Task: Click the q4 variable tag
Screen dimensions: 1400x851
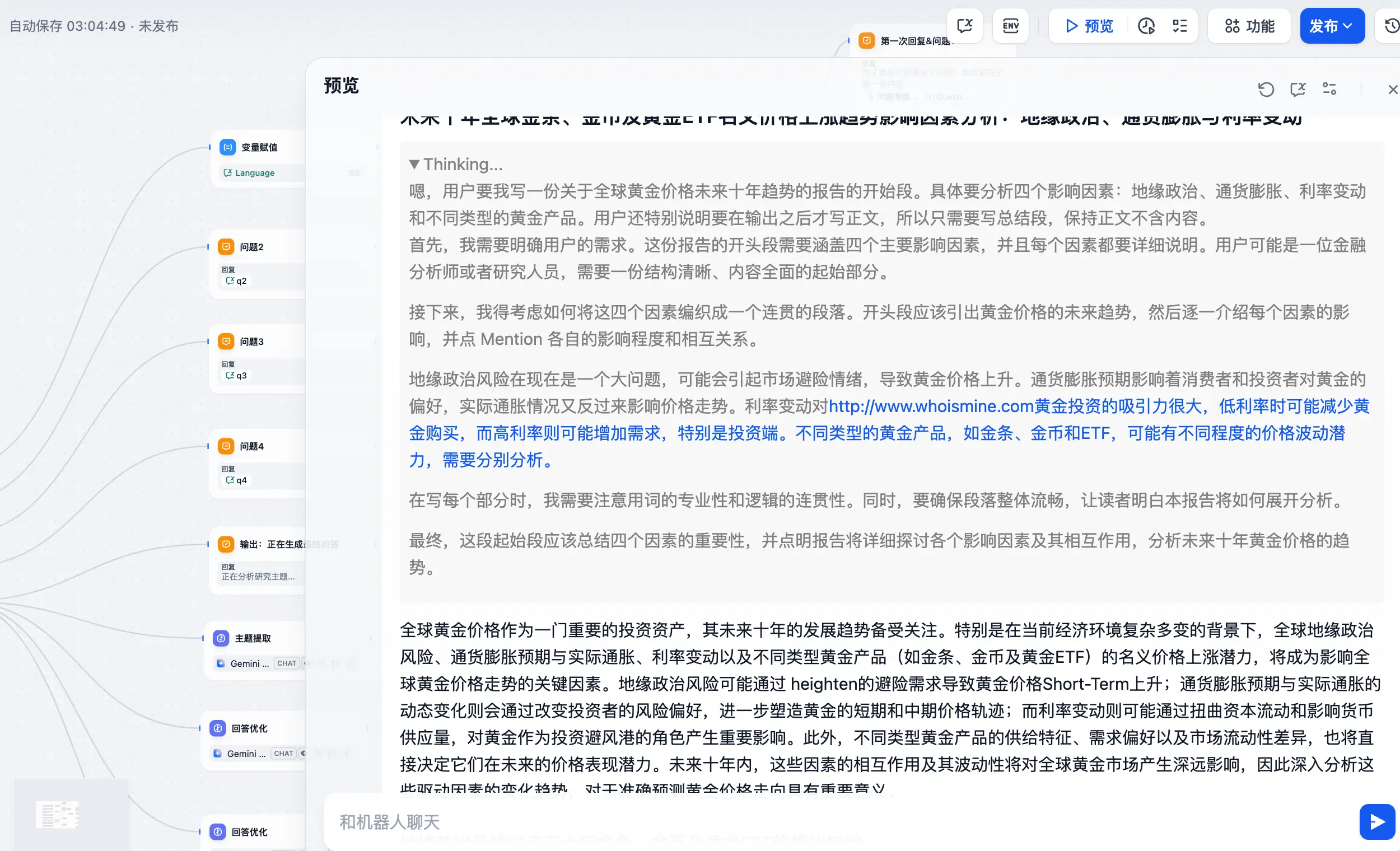Action: [x=236, y=480]
